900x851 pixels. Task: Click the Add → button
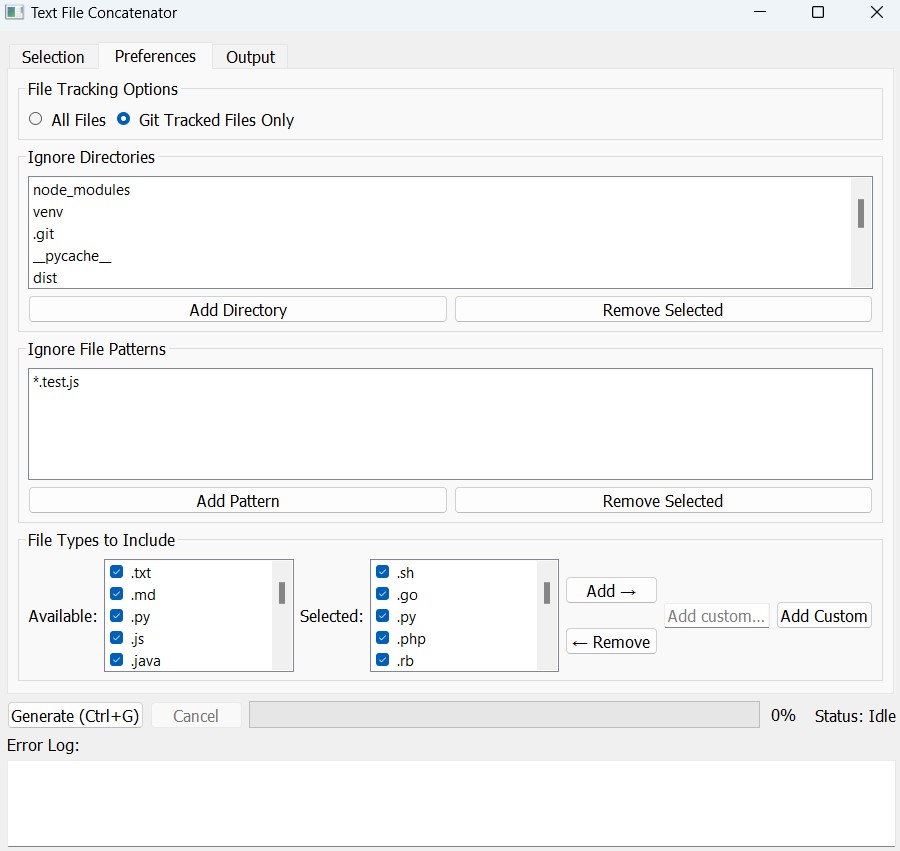click(x=611, y=590)
